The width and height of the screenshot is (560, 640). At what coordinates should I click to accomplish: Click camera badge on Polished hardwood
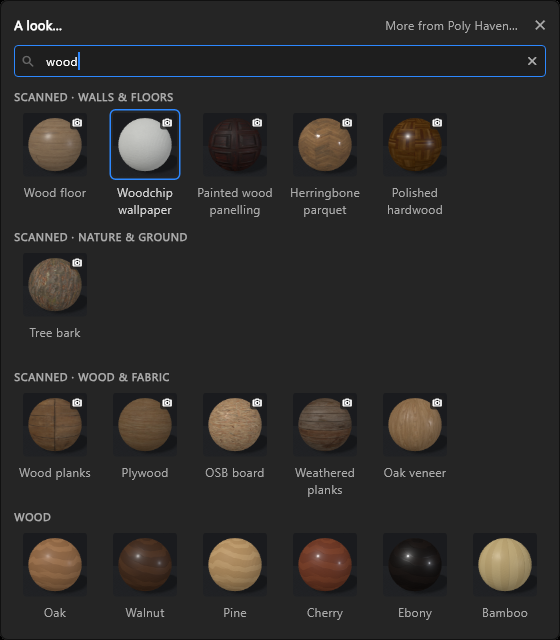pyautogui.click(x=437, y=122)
